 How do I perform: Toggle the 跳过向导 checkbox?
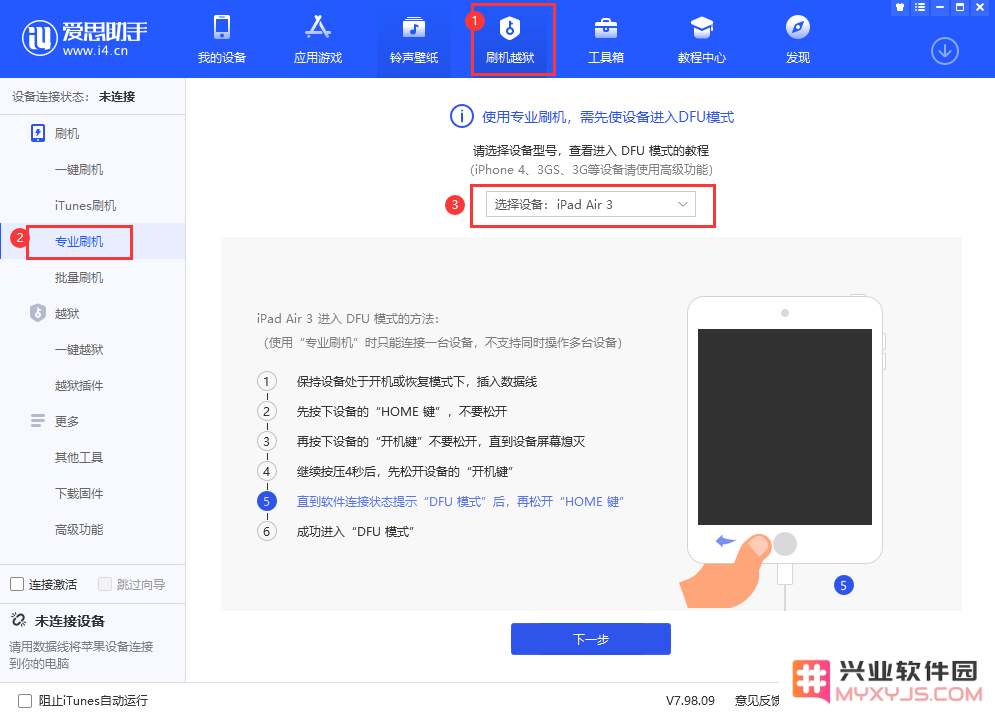click(105, 584)
